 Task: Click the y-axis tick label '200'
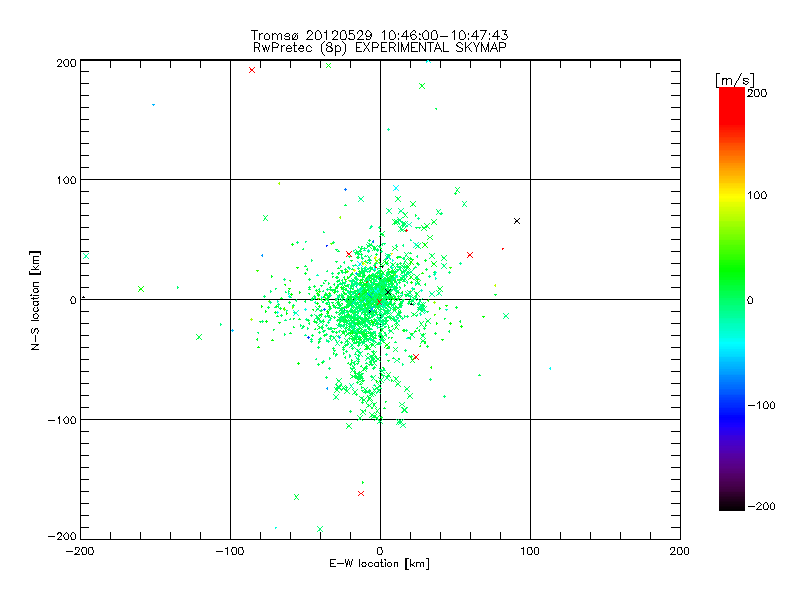[66, 63]
